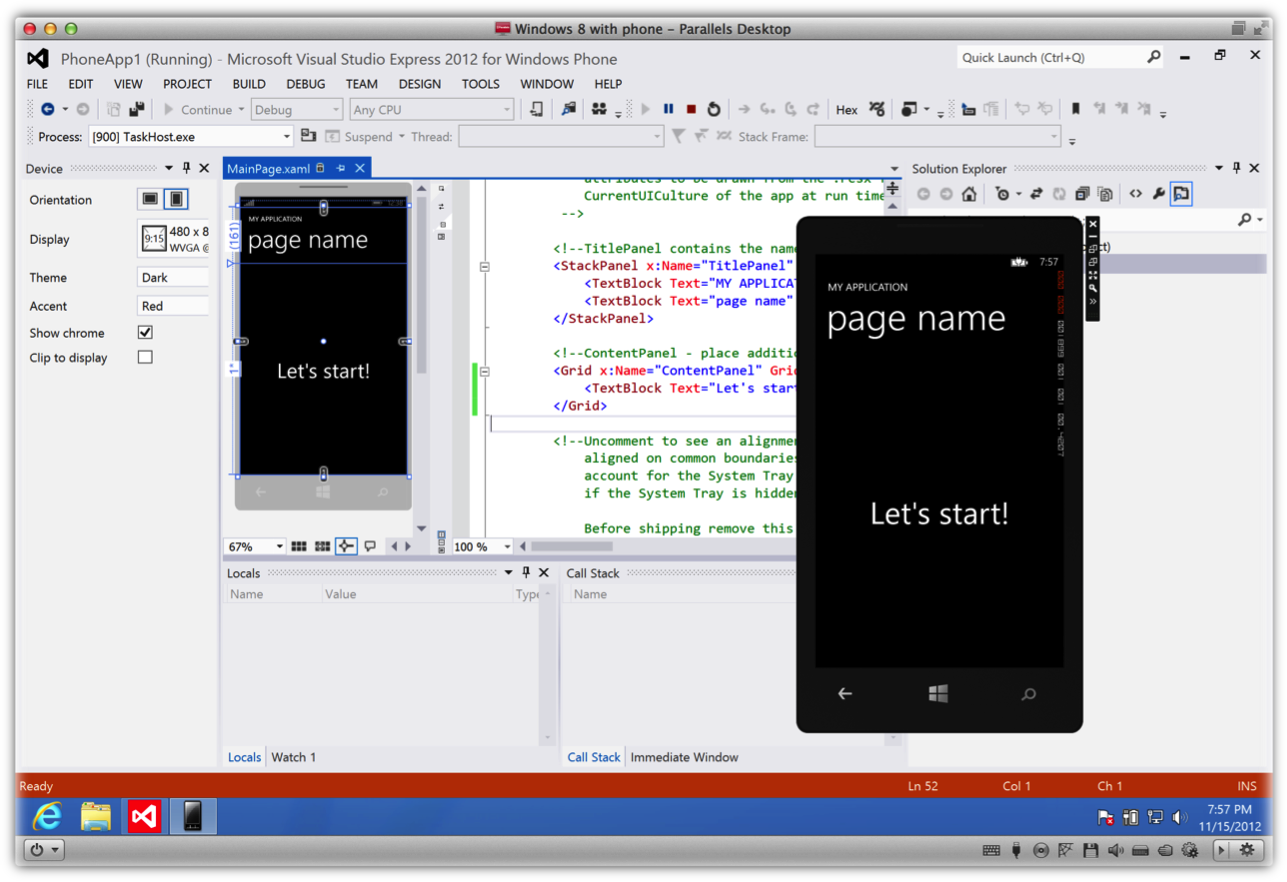
Task: Expand emulator additional tools chevron
Action: coord(1093,301)
